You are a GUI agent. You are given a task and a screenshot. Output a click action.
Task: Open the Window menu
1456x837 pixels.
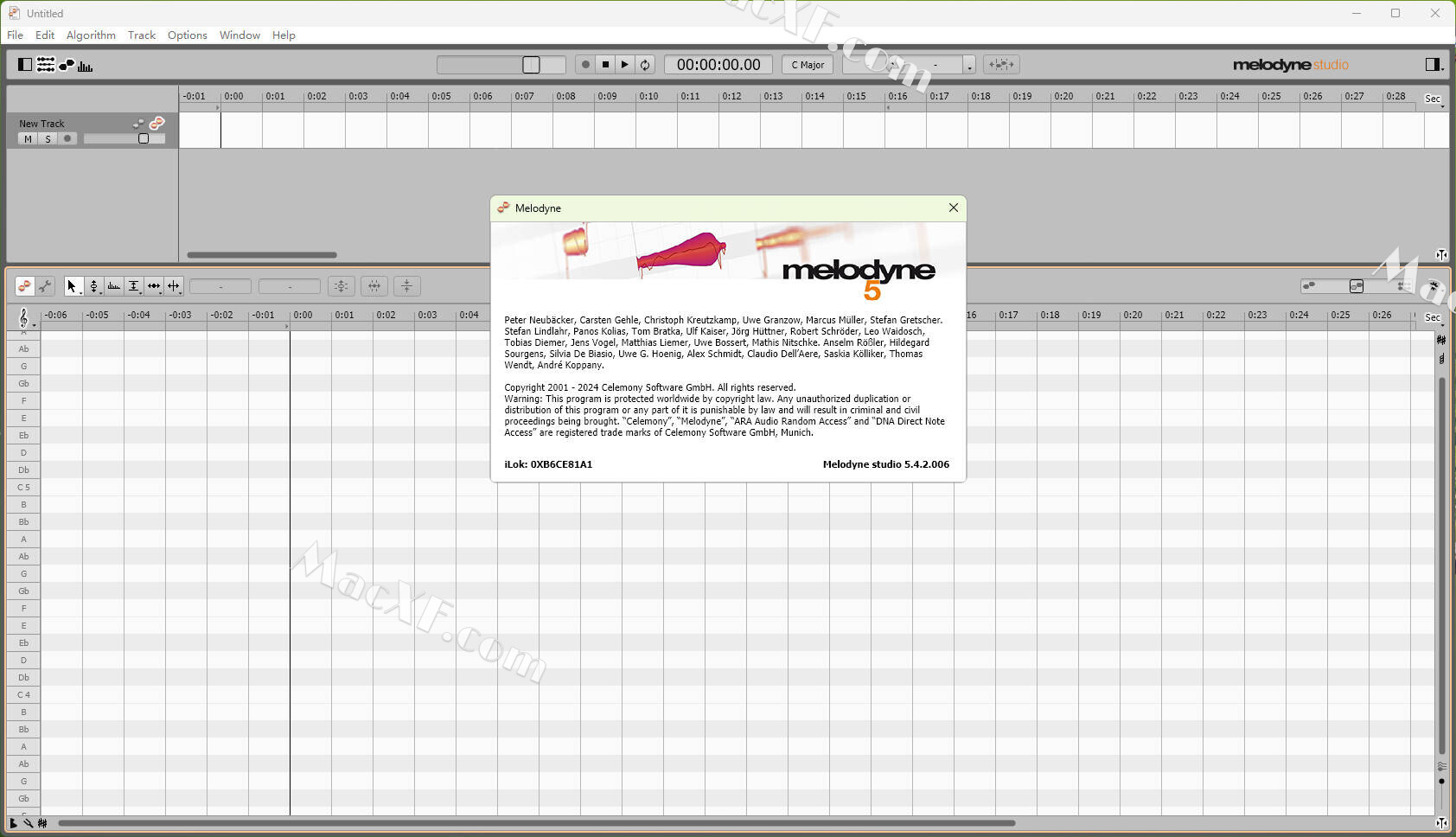pos(239,35)
